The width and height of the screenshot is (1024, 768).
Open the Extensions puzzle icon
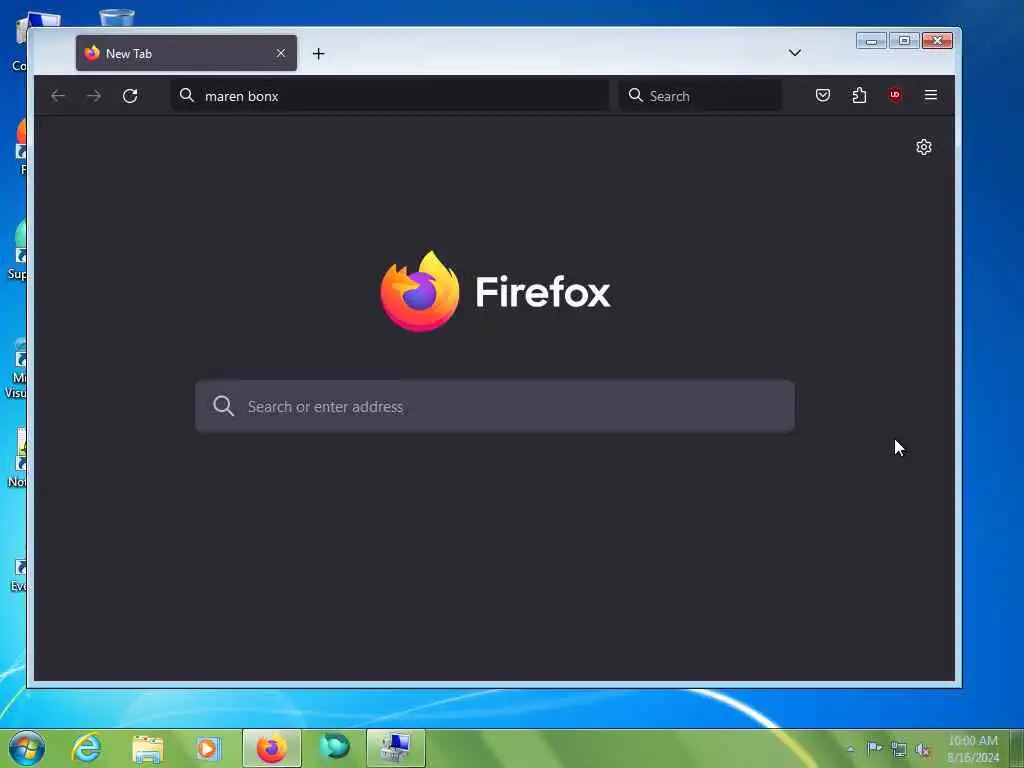click(x=859, y=95)
